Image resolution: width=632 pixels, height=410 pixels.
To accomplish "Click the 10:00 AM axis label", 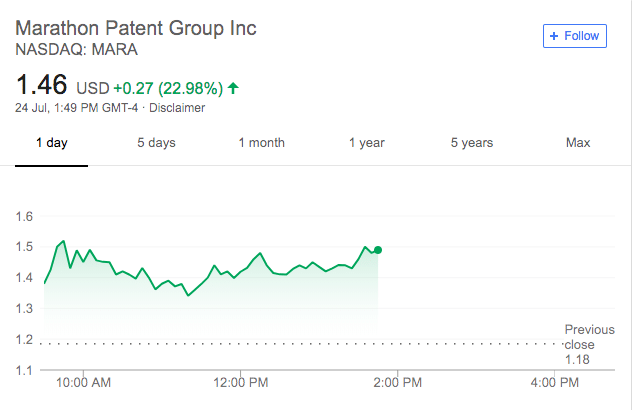I will (83, 382).
